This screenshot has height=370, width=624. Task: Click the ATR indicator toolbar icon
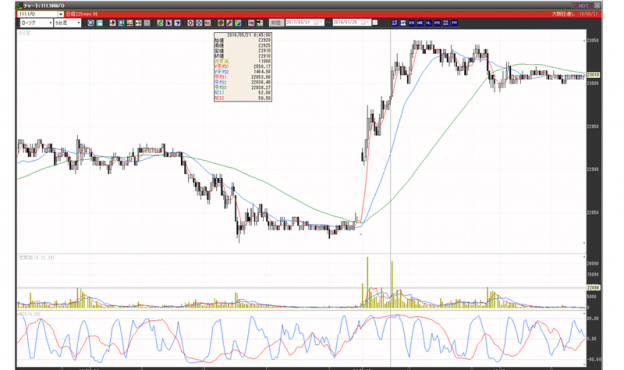(437, 23)
